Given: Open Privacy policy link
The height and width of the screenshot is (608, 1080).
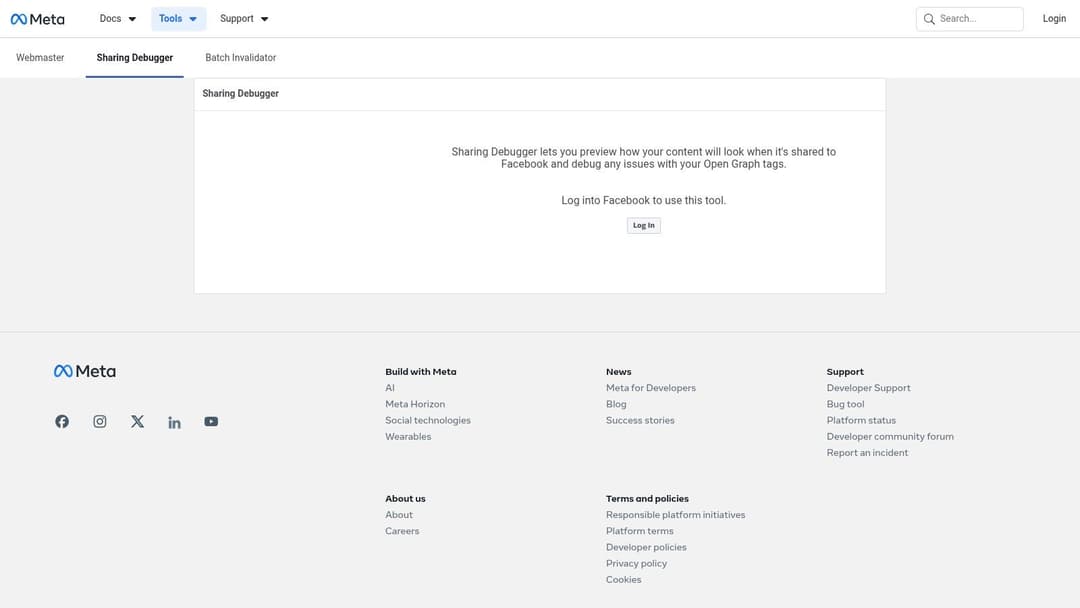Looking at the screenshot, I should coord(636,563).
